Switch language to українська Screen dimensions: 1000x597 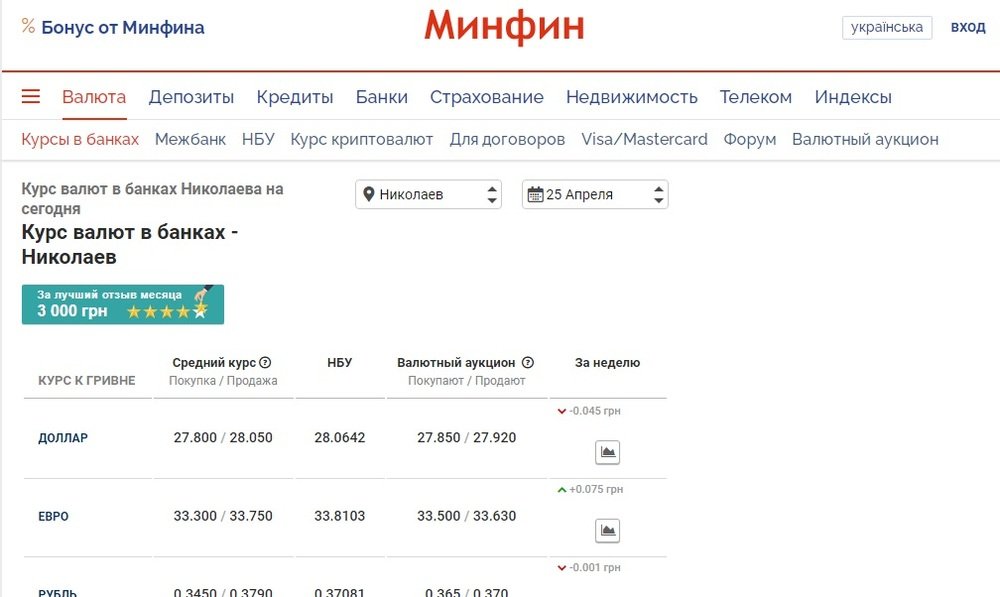(x=886, y=27)
